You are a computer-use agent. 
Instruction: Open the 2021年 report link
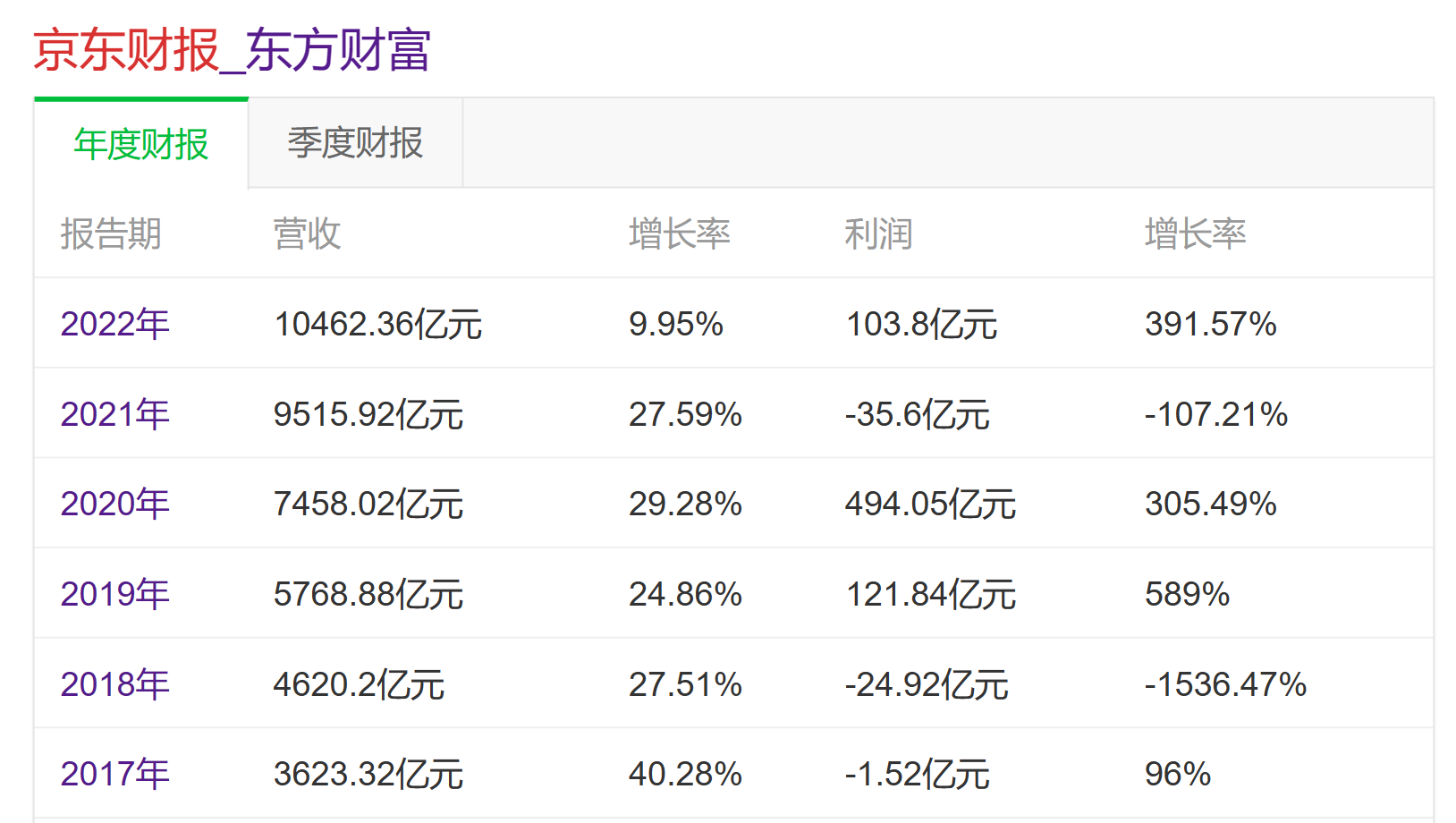114,414
